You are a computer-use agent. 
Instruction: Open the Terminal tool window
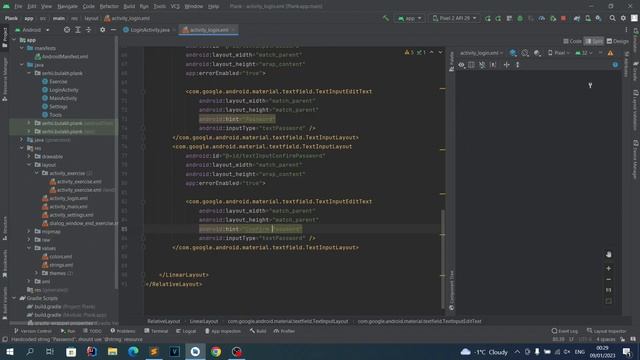(x=156, y=331)
